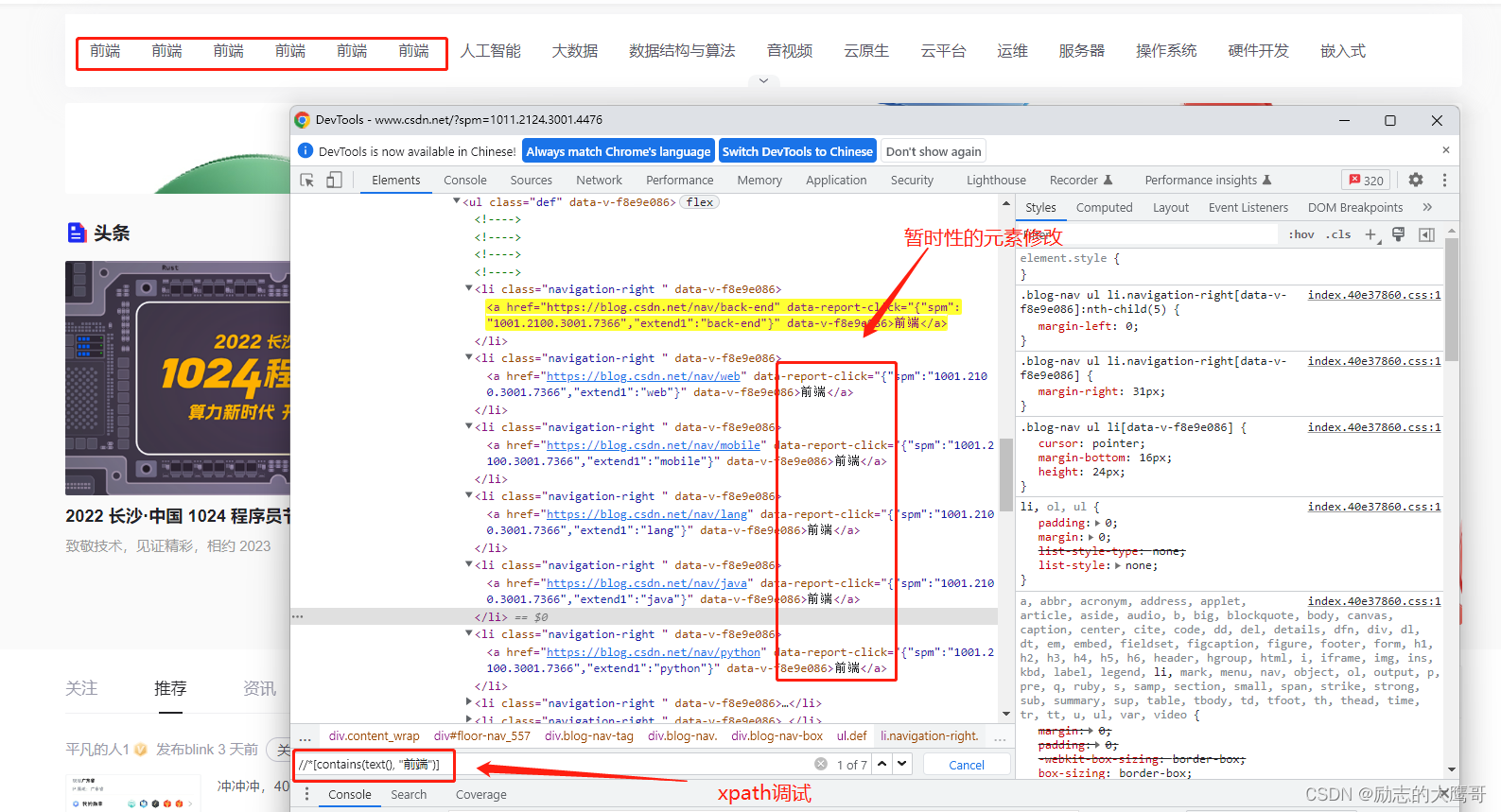This screenshot has width=1501, height=812.
Task: Toggle the device toolbar icon
Action: 334,180
